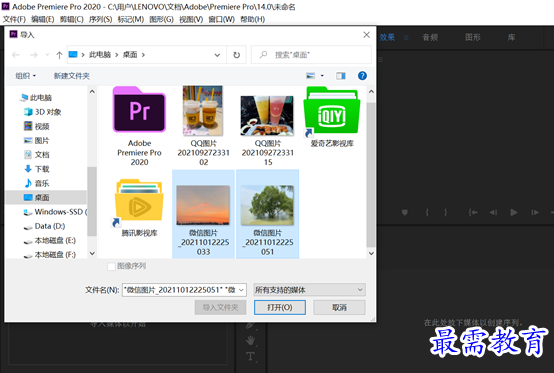The width and height of the screenshot is (554, 373).
Task: Select the Type tool in Premiere
Action: click(250, 356)
